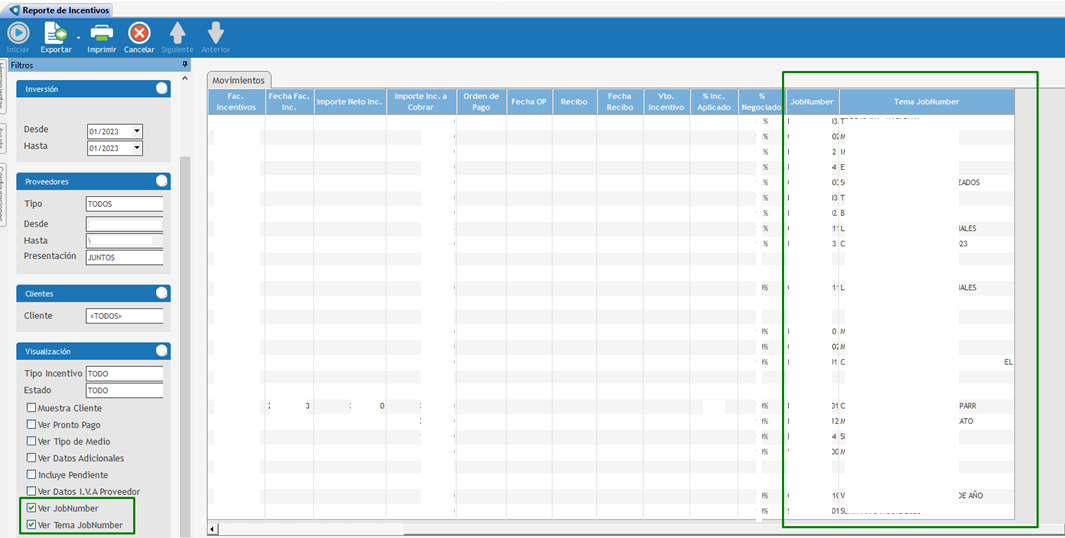Toggle the Filtros panel pin
Screen dimensions: 1065x538
point(185,65)
